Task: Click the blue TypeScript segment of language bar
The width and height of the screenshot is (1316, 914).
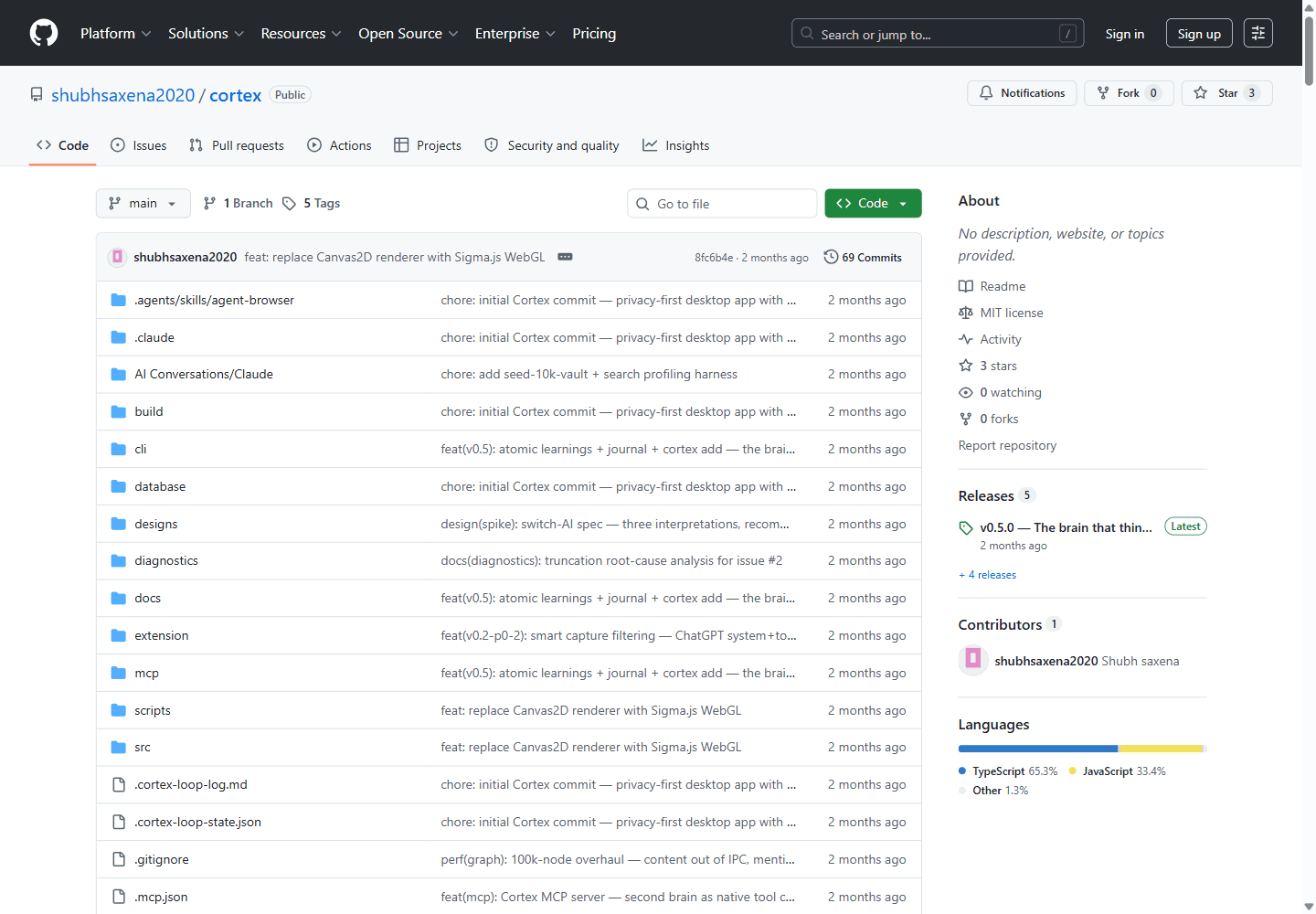Action: [1038, 749]
